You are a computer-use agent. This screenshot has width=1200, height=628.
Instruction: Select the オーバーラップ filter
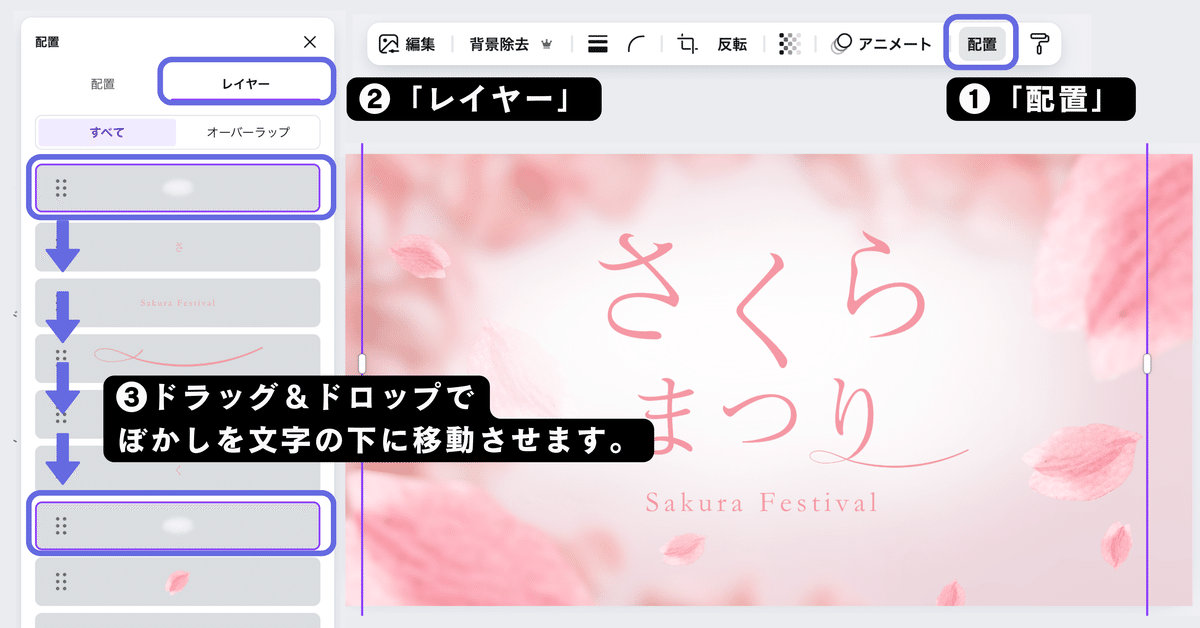[x=248, y=132]
